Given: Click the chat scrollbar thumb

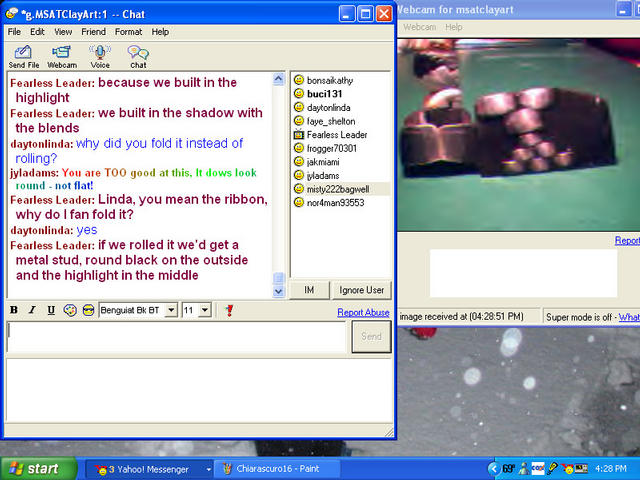Looking at the screenshot, I should (x=278, y=278).
